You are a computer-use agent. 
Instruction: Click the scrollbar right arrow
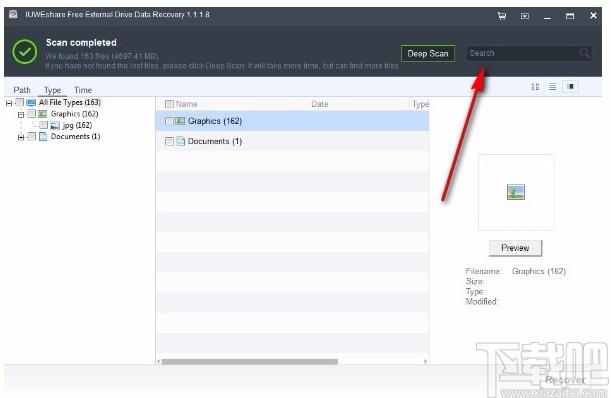click(x=426, y=362)
